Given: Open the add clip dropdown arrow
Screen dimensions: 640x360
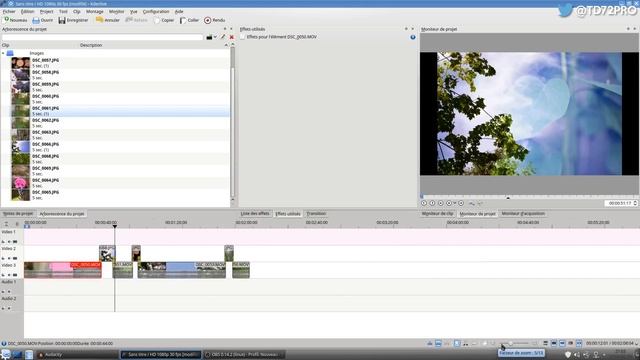Looking at the screenshot, I should click(215, 37).
